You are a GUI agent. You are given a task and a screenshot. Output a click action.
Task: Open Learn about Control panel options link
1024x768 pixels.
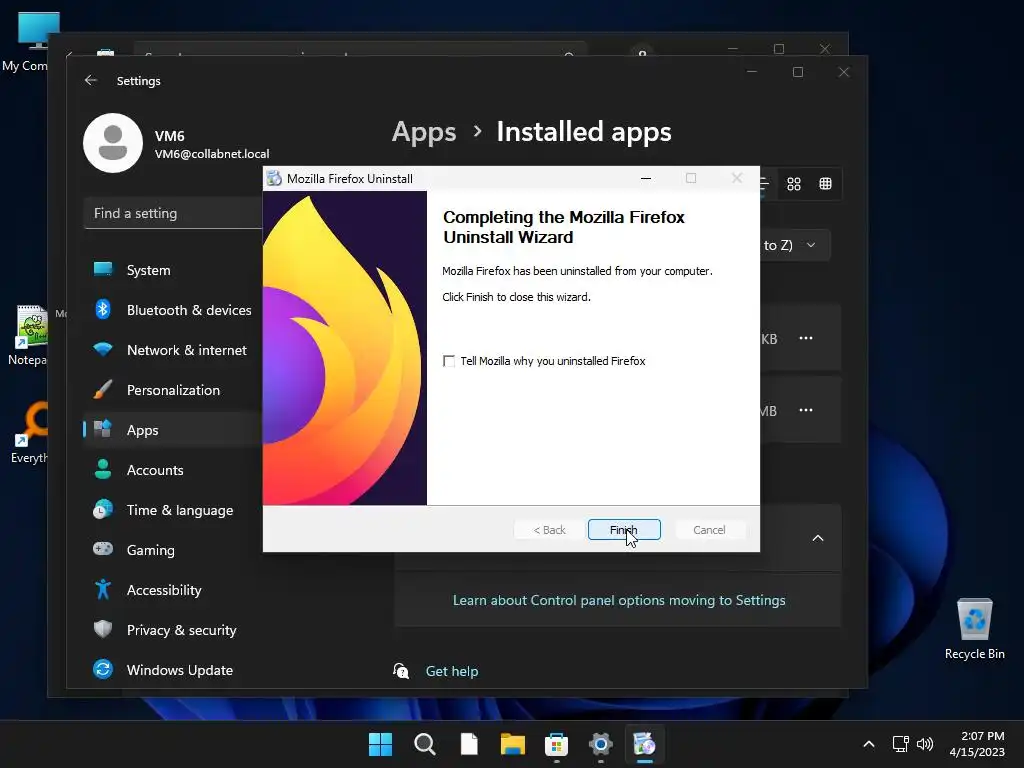619,600
